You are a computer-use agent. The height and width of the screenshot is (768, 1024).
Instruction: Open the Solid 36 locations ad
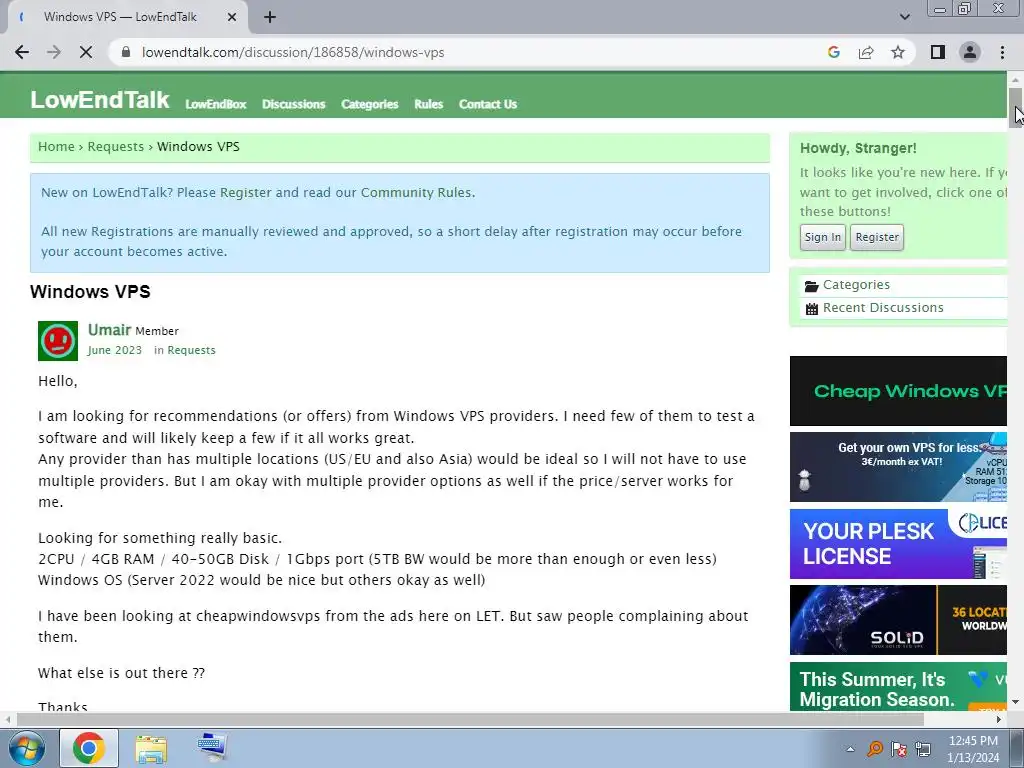tap(899, 620)
